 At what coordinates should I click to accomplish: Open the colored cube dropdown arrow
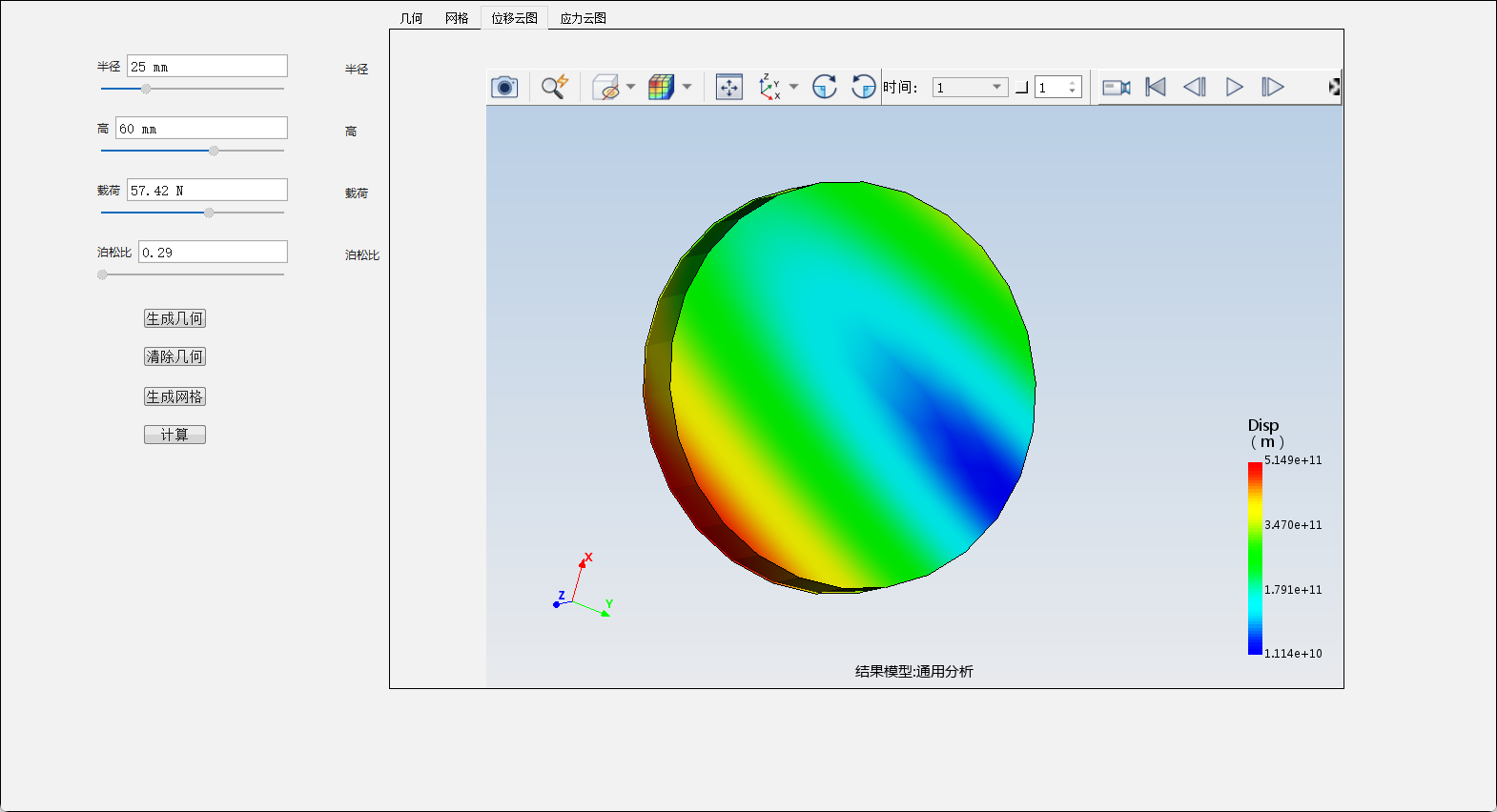(687, 88)
